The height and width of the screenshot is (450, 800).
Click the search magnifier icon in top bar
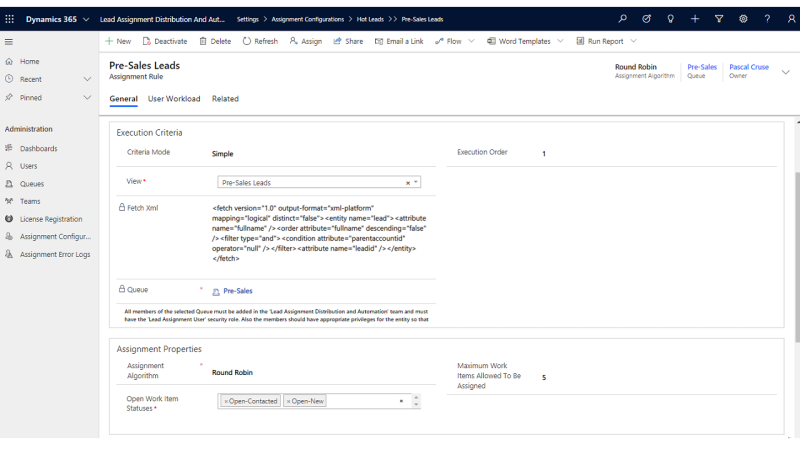point(622,19)
